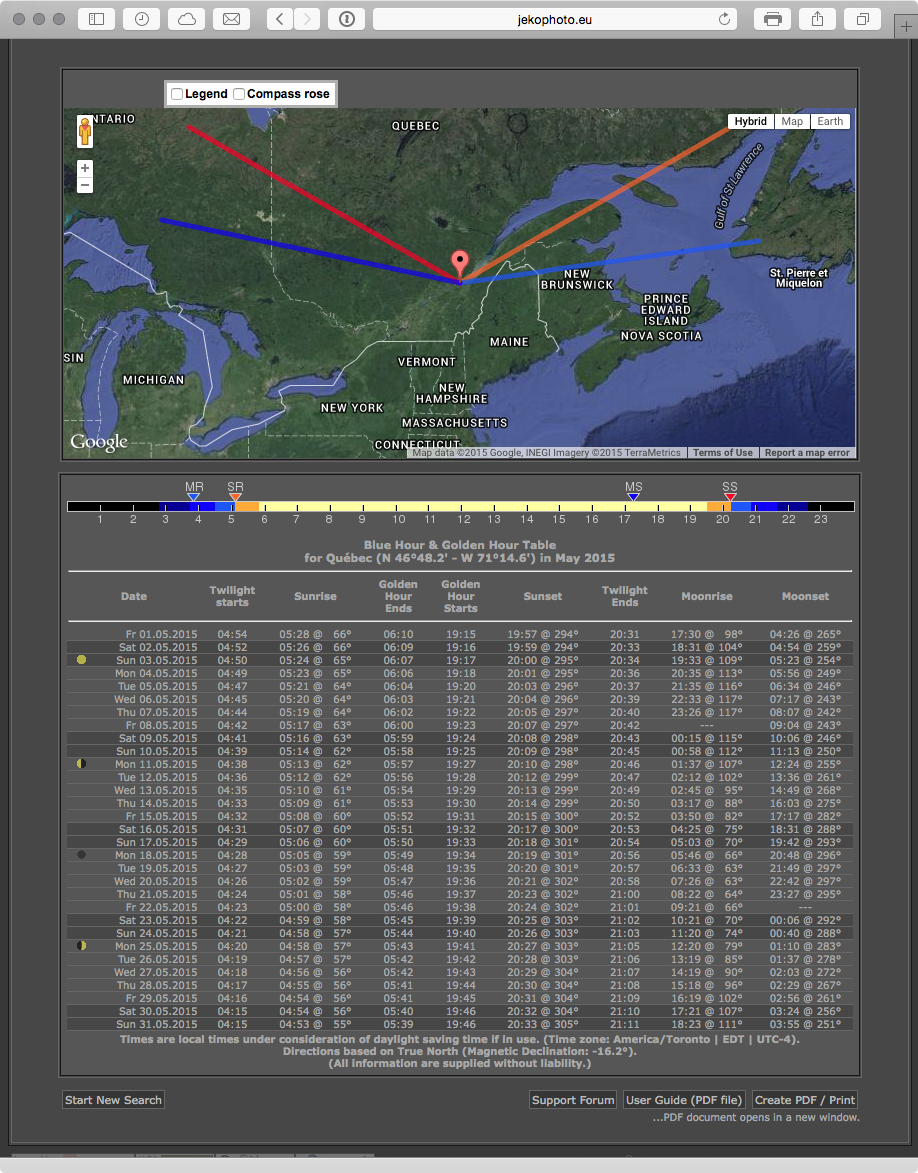Click the Google logo on the map

(x=99, y=442)
